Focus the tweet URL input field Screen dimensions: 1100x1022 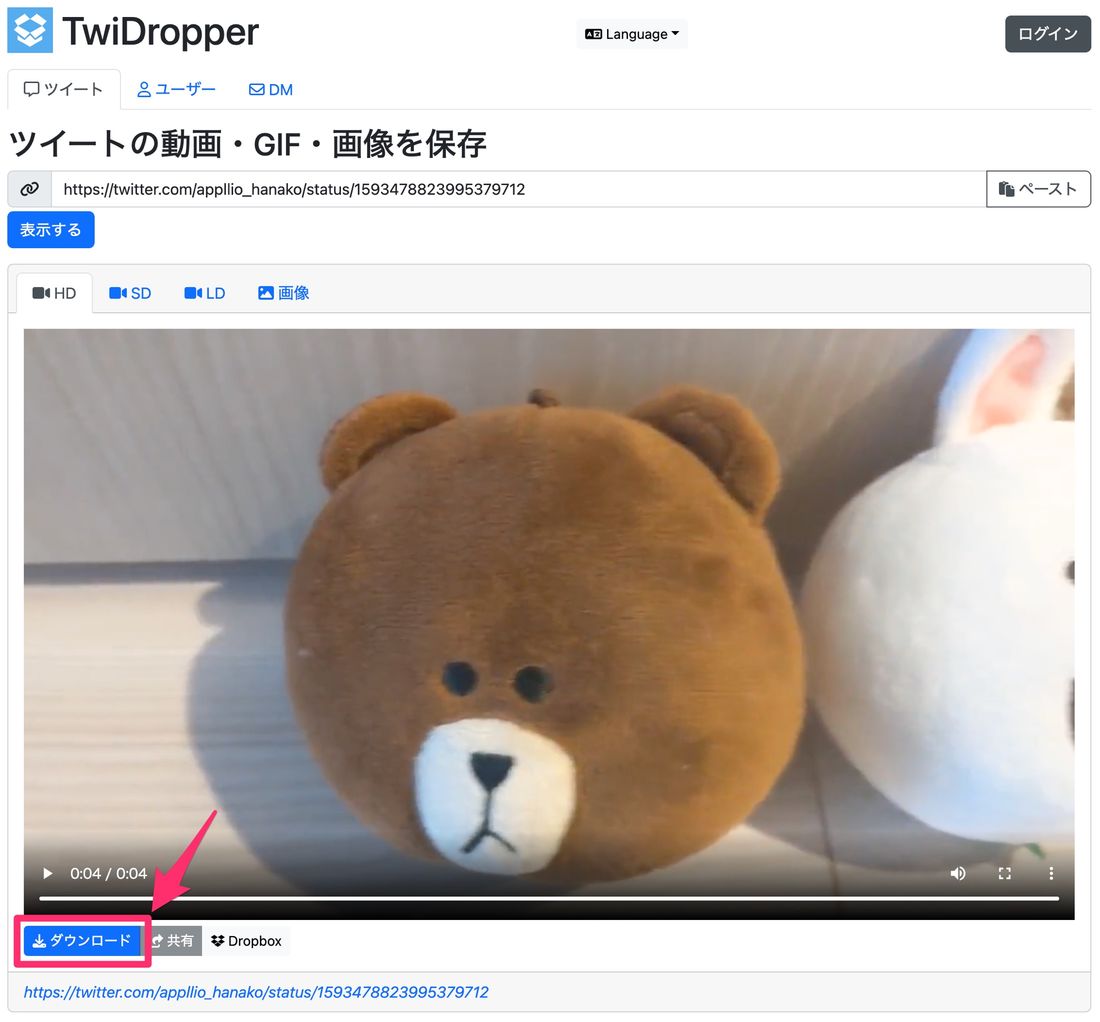click(518, 189)
